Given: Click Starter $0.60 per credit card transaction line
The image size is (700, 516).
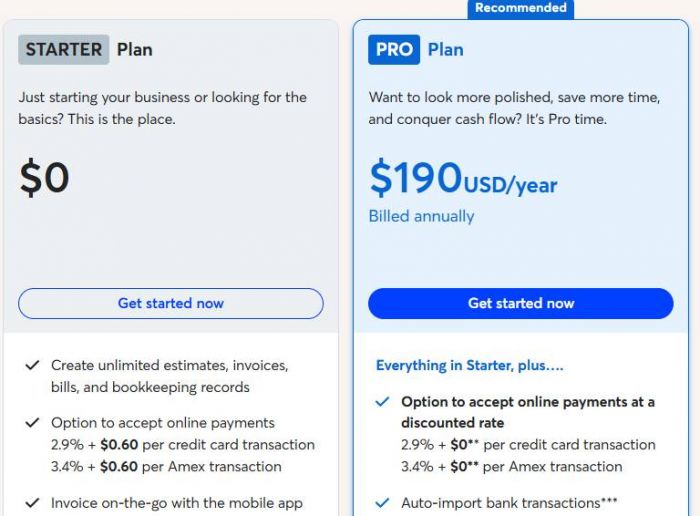Looking at the screenshot, I should tap(183, 445).
